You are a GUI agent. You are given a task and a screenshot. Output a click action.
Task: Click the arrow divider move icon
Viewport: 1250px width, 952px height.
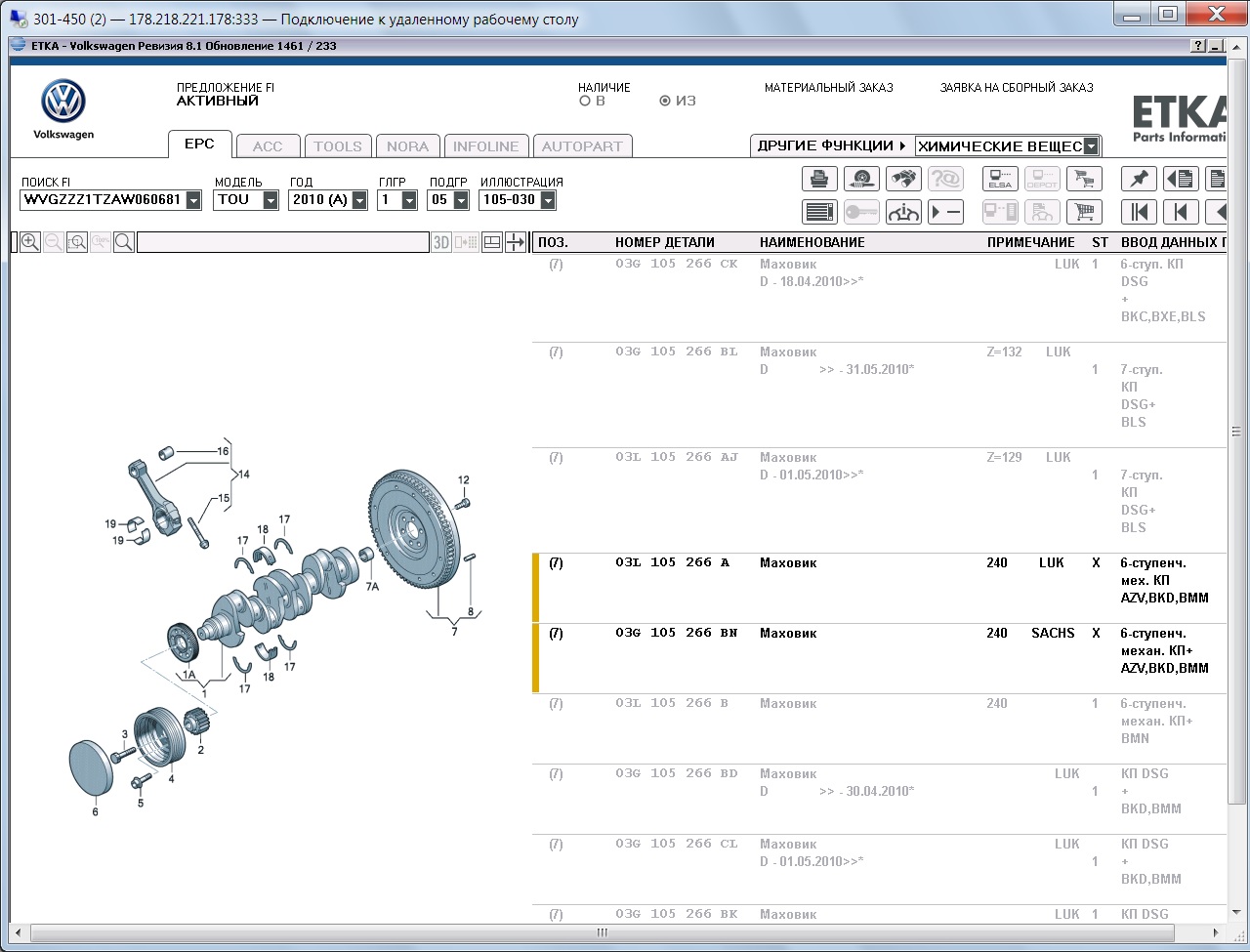coord(516,242)
